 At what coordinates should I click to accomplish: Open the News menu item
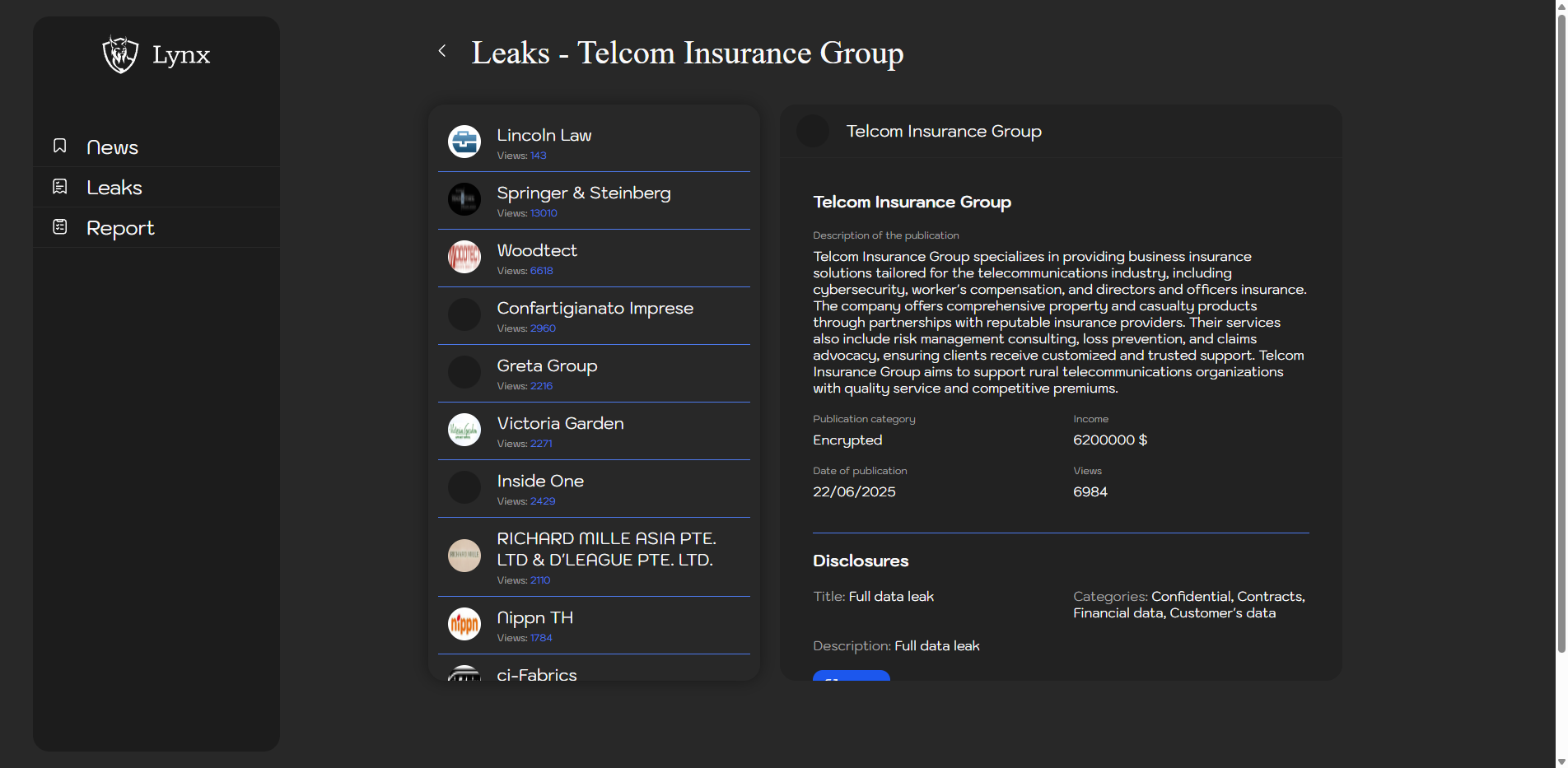point(112,147)
